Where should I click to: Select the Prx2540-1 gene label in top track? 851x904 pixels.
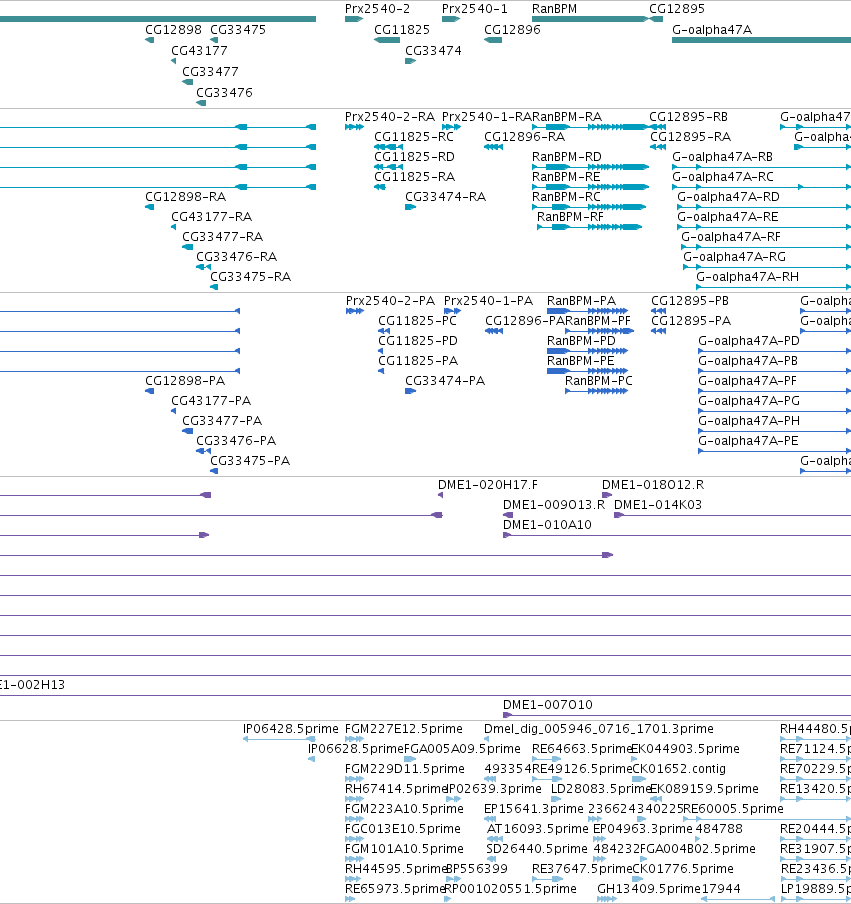[475, 9]
